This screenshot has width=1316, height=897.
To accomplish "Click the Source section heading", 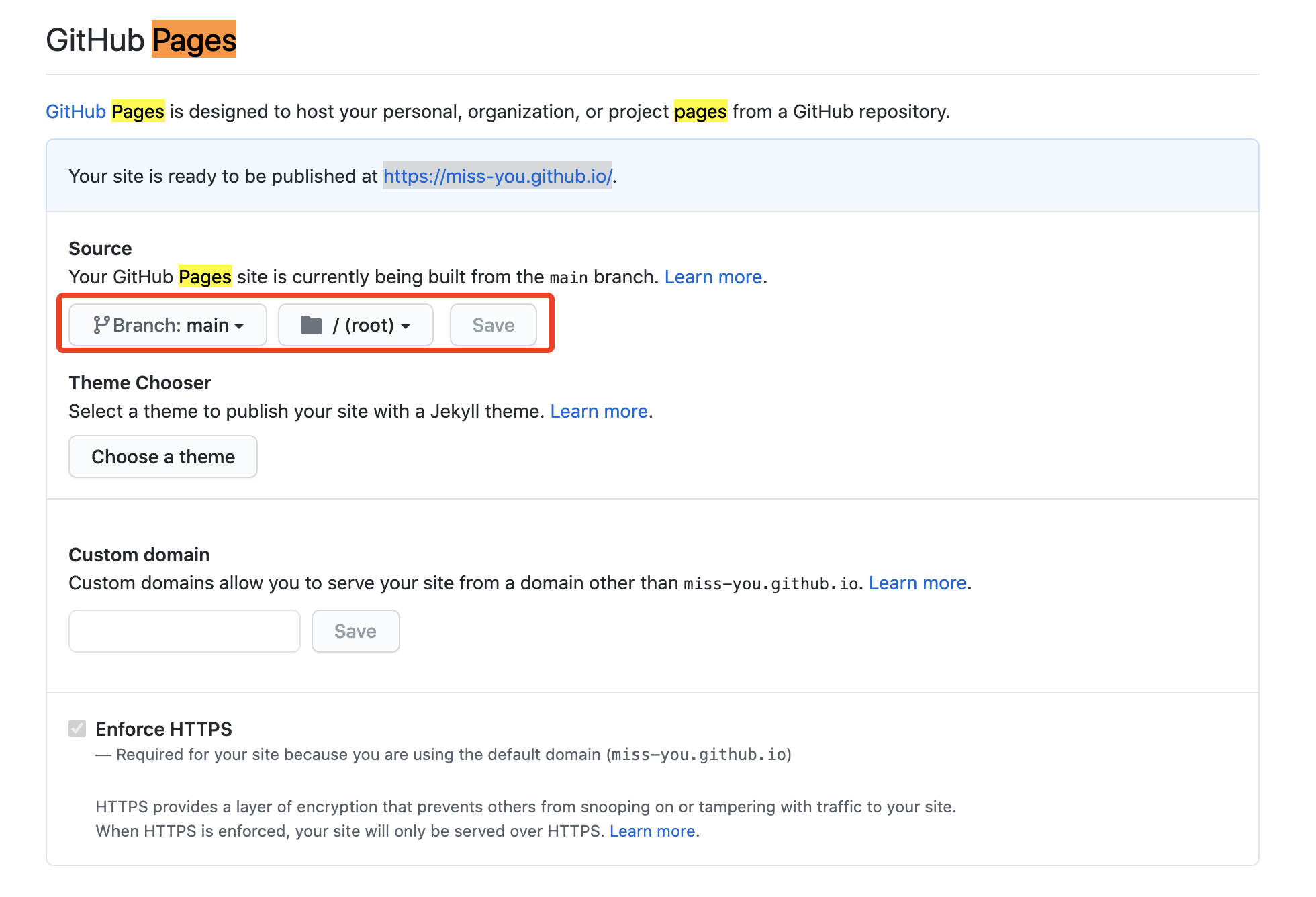I will tap(100, 249).
